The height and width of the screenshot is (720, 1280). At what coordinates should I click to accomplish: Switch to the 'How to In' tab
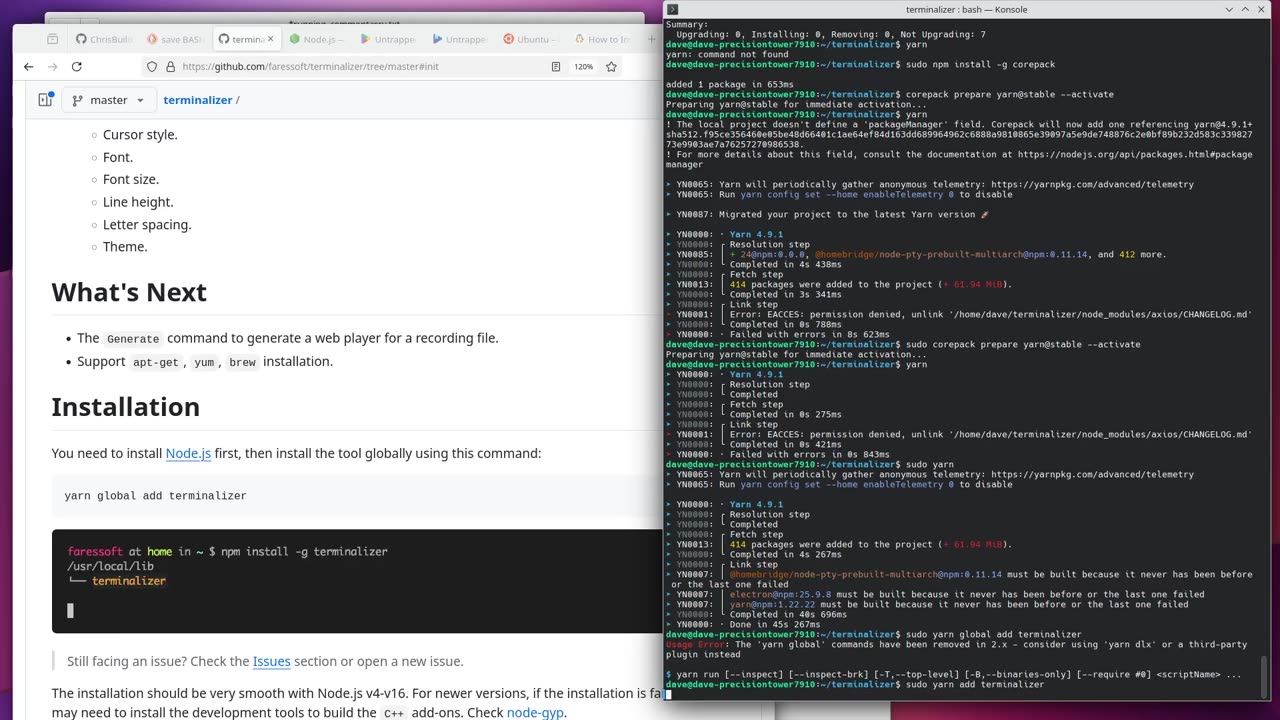pos(601,39)
